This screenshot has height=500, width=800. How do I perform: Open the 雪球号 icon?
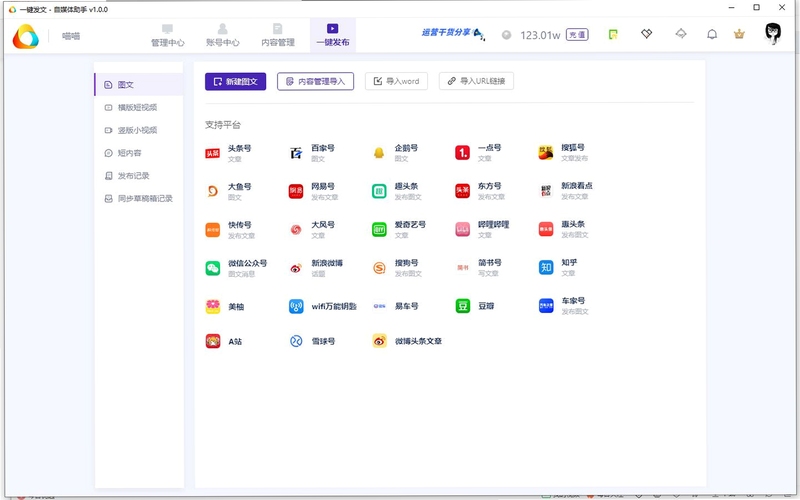(296, 341)
